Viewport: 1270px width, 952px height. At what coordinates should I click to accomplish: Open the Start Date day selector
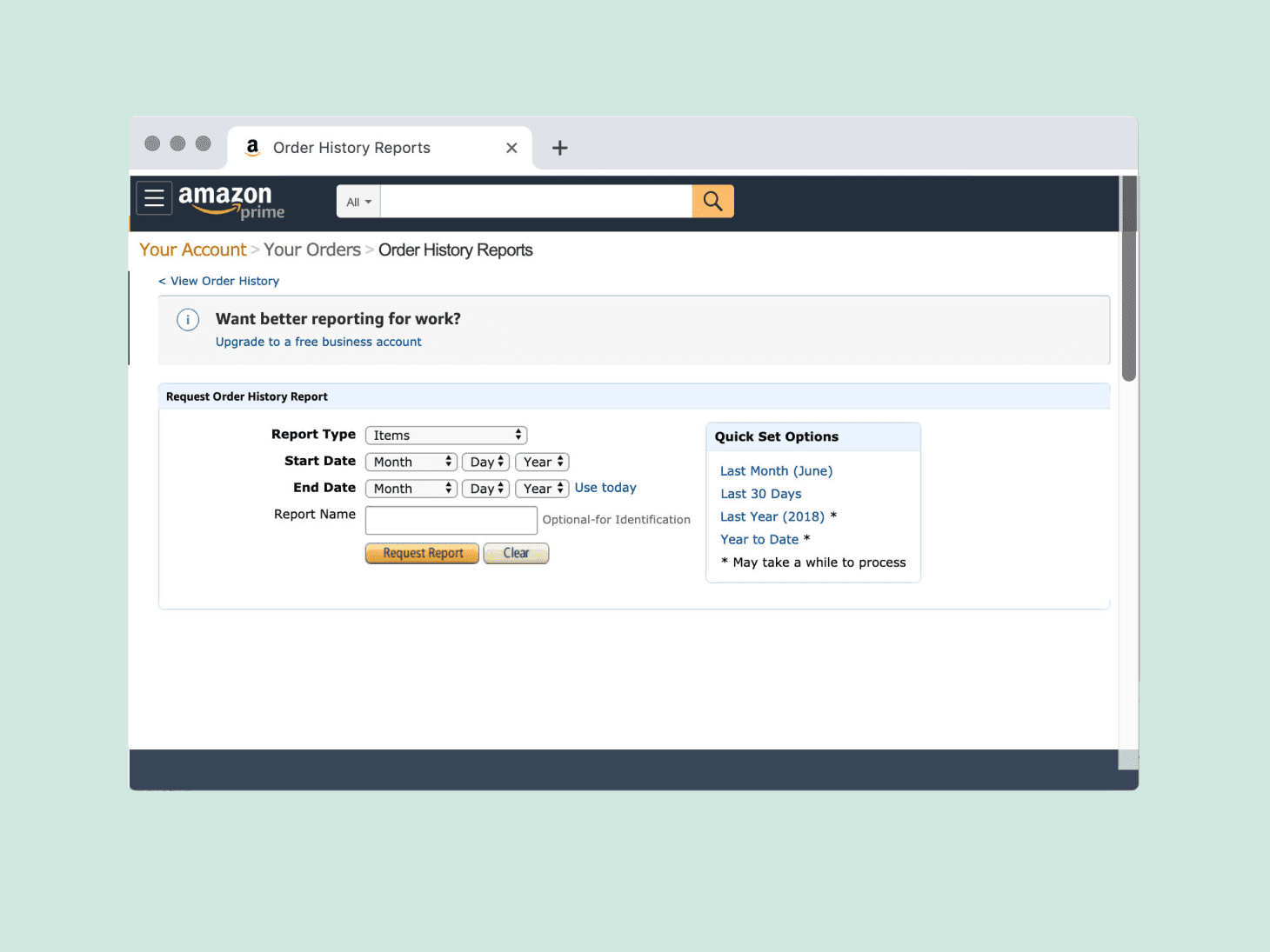coord(485,463)
